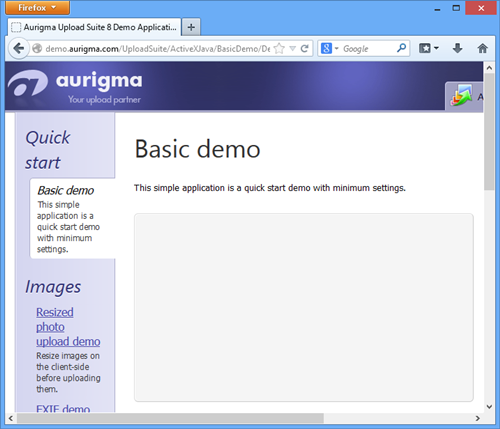Select Basic demo in the sidebar
Viewport: 500px width, 429px height.
click(x=66, y=190)
